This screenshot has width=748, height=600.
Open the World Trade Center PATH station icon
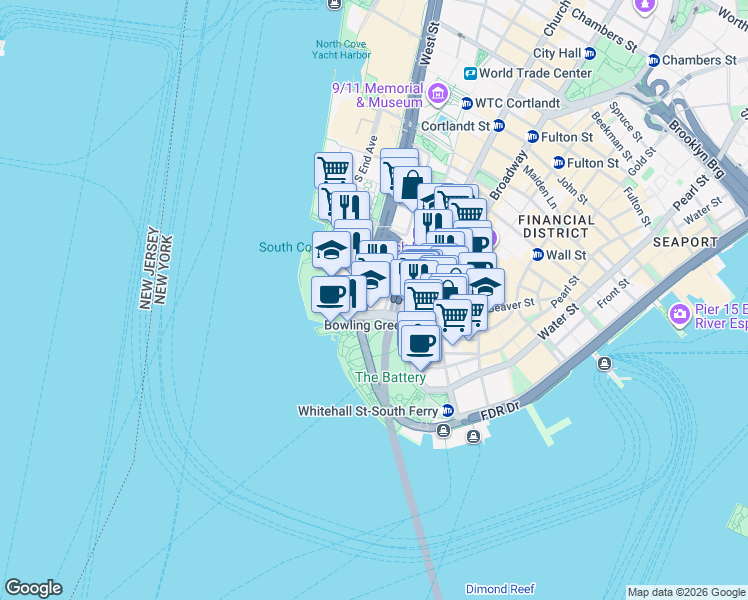pos(470,73)
